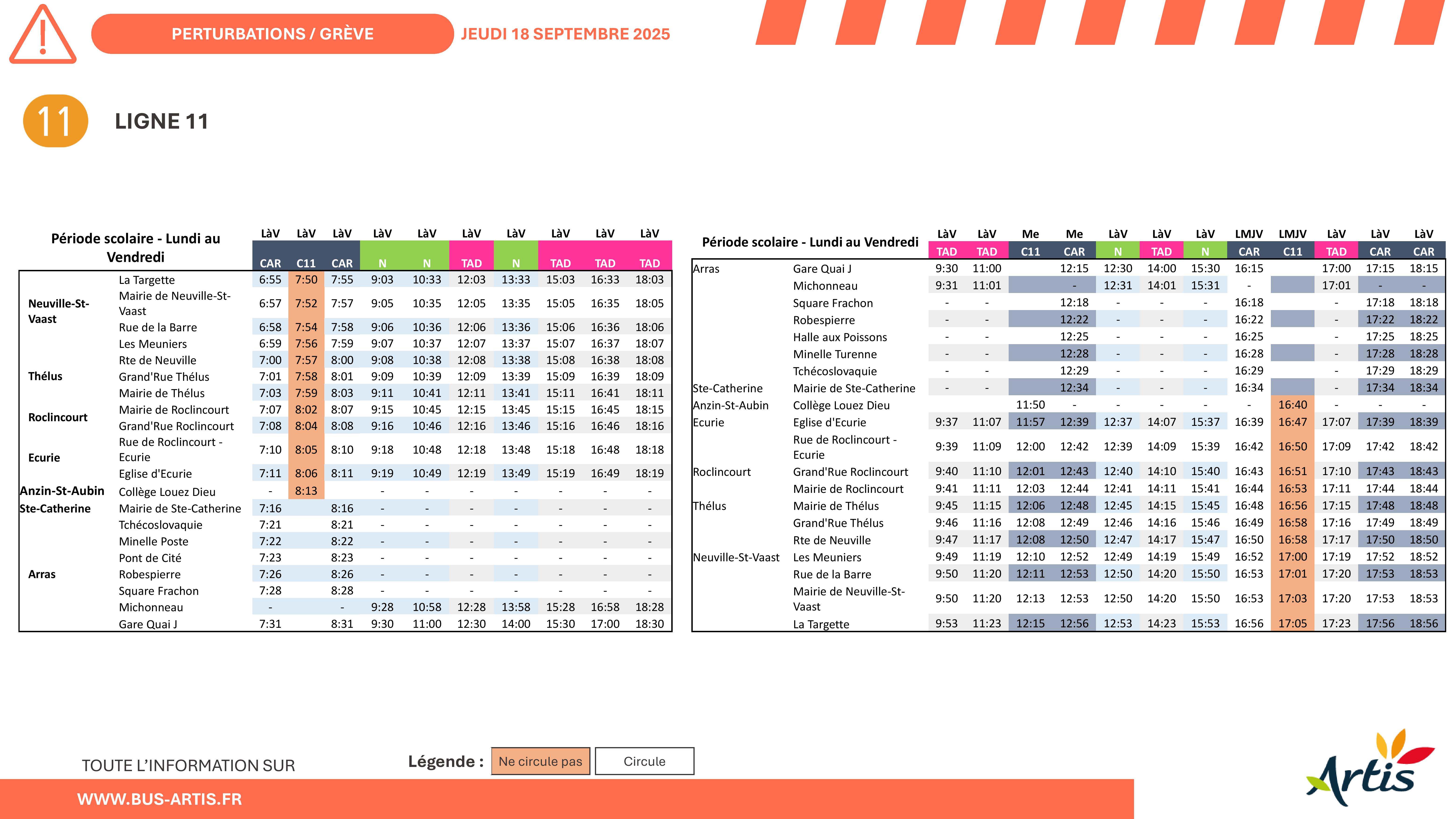The height and width of the screenshot is (819, 1456).
Task: Click the 16:15 Gare Quai J departure
Action: pyautogui.click(x=1249, y=268)
